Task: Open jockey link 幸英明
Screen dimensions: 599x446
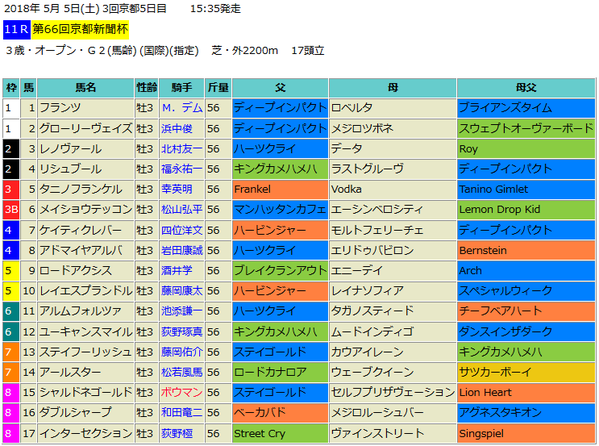Action: click(x=176, y=189)
